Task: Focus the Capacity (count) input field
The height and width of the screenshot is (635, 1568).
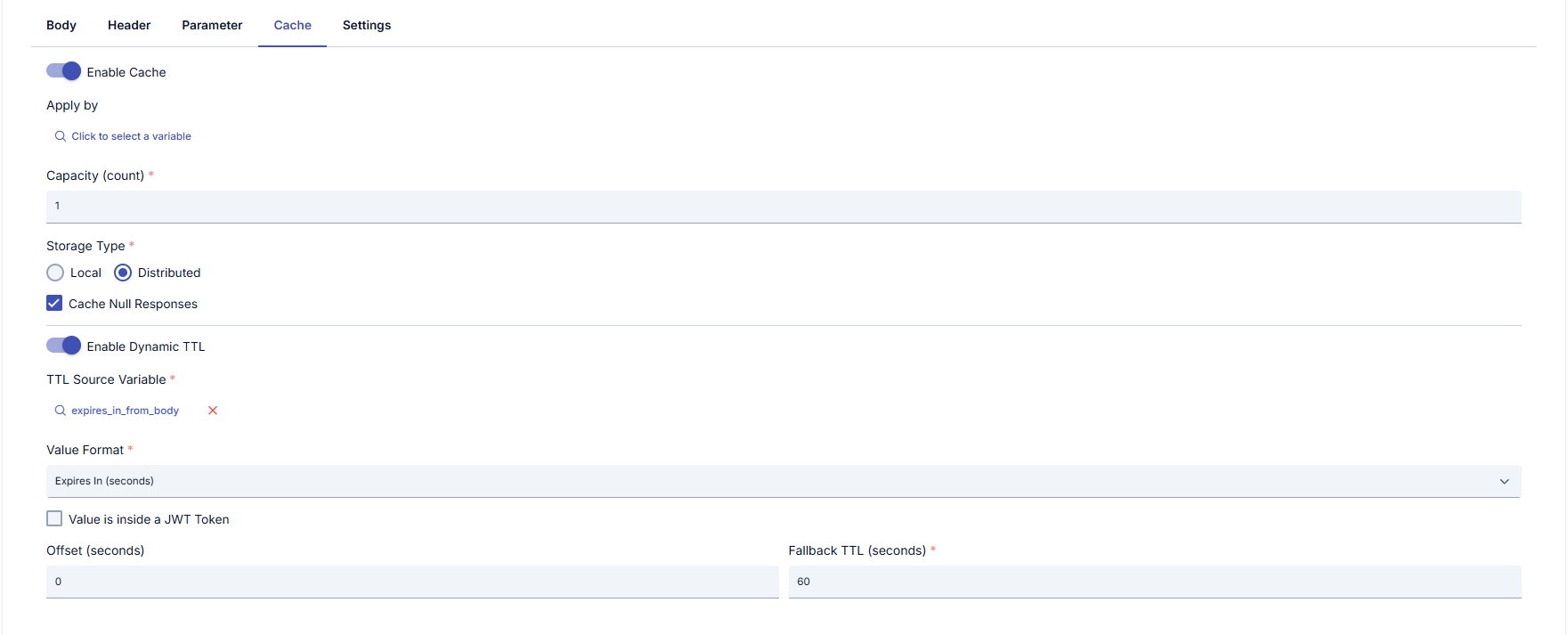Action: click(784, 207)
